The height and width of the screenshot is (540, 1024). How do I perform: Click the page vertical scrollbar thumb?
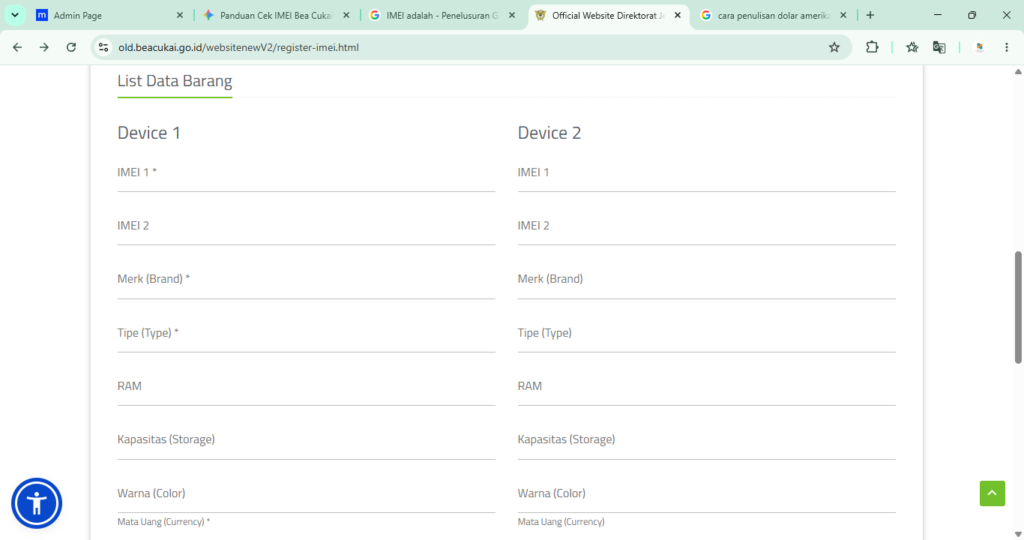[x=1017, y=307]
